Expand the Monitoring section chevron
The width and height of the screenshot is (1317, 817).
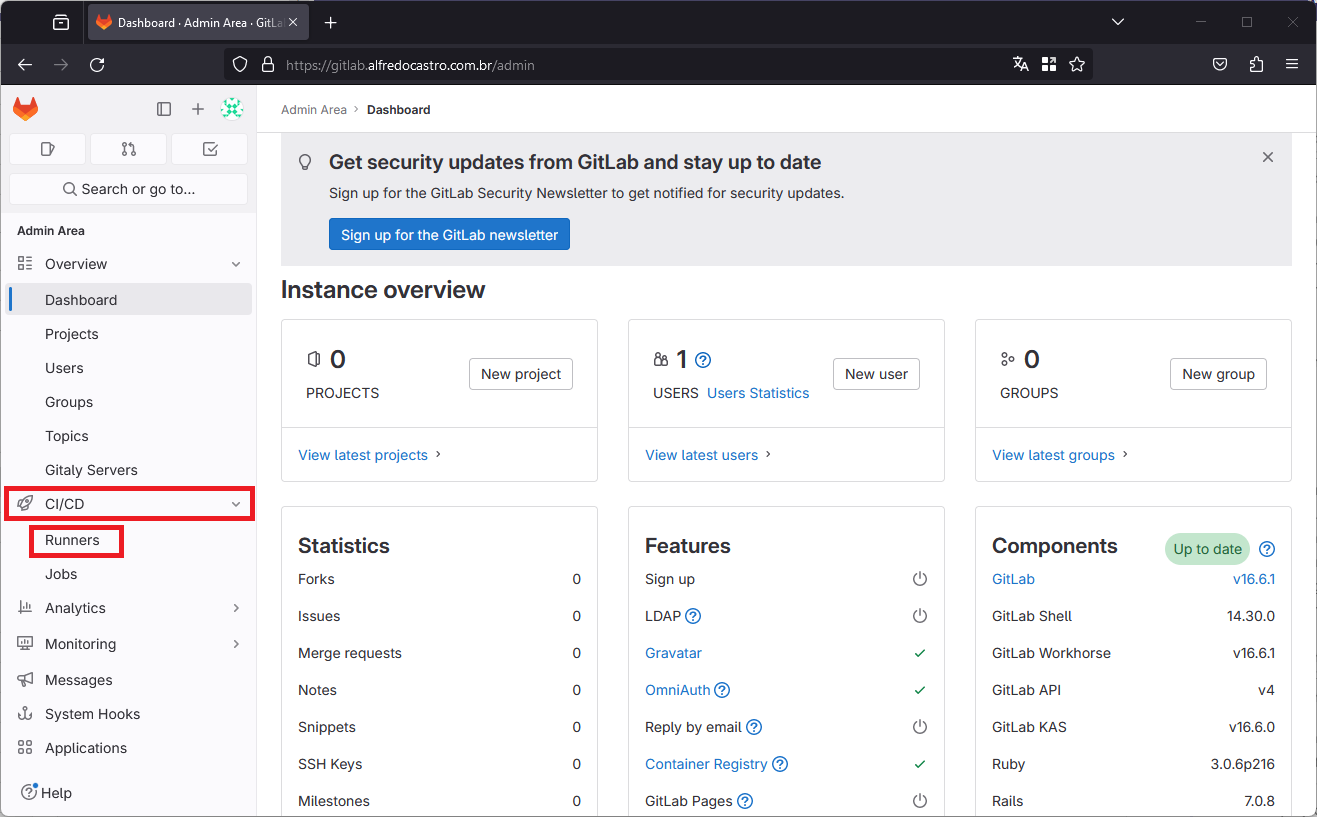(236, 644)
